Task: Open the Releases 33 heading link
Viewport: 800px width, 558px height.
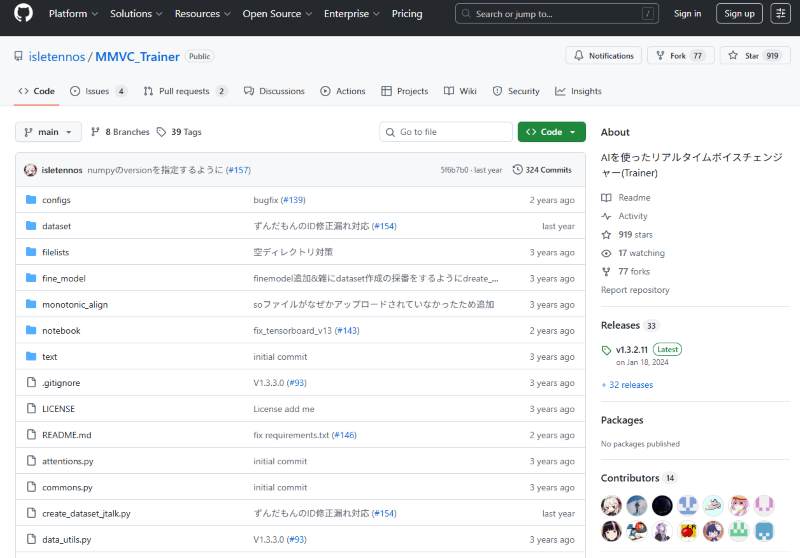Action: point(630,325)
